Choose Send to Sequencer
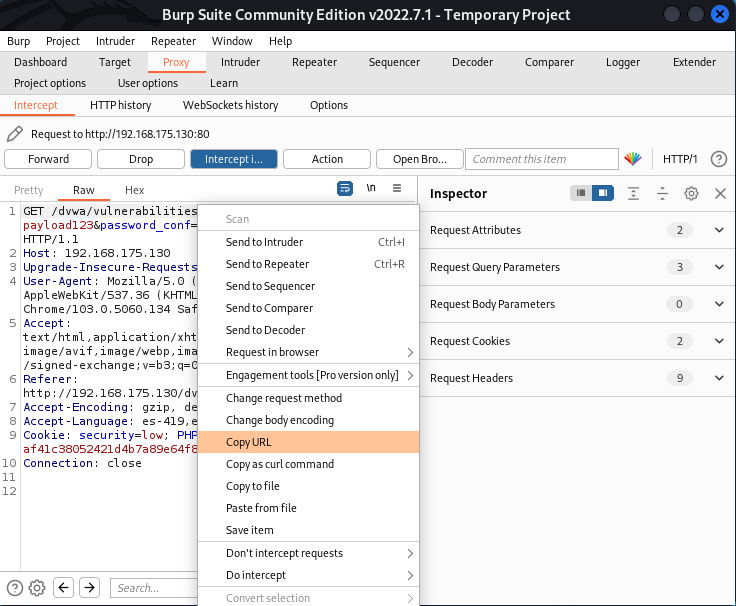 [308, 286]
